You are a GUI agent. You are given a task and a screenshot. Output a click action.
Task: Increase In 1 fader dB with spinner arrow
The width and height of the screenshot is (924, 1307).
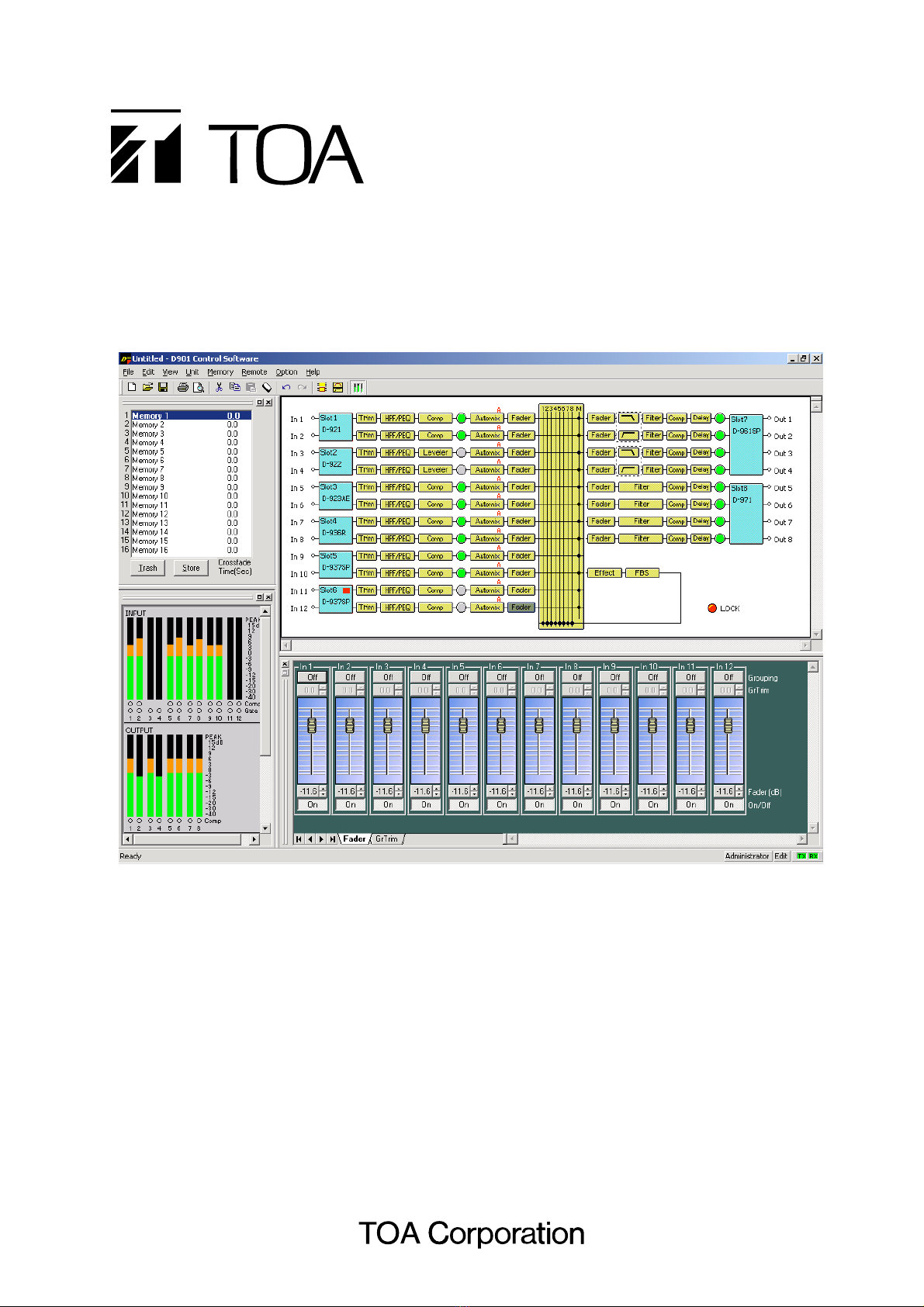(324, 789)
